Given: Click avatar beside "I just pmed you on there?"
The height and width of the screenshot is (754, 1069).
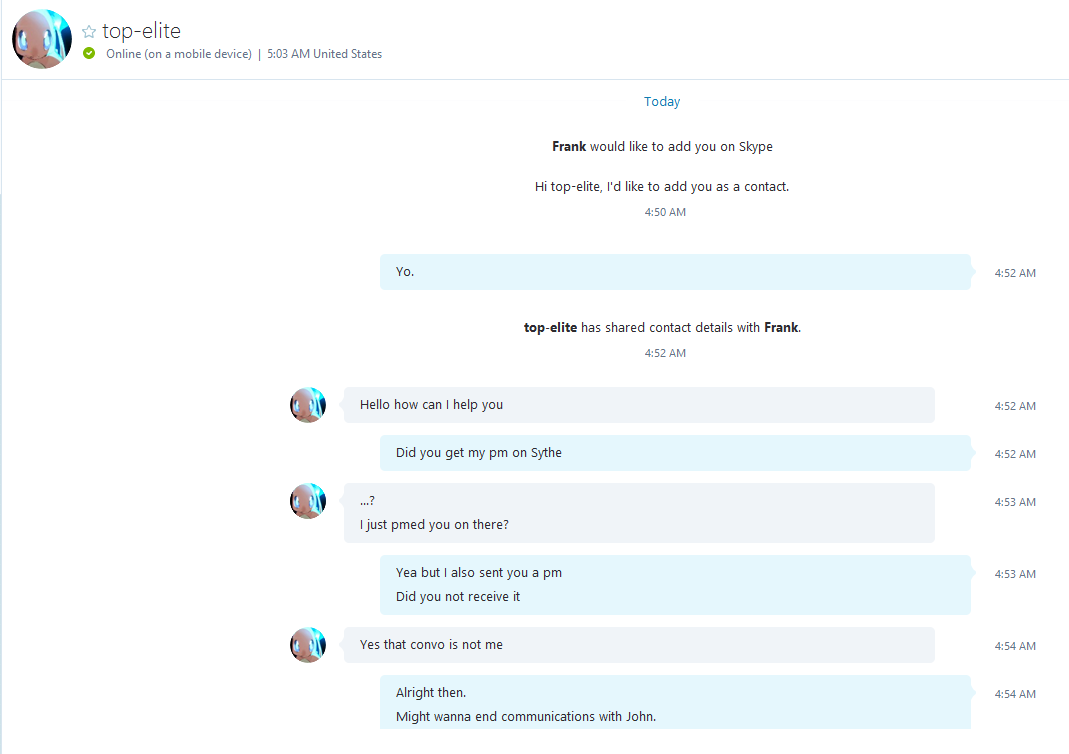Looking at the screenshot, I should (308, 501).
